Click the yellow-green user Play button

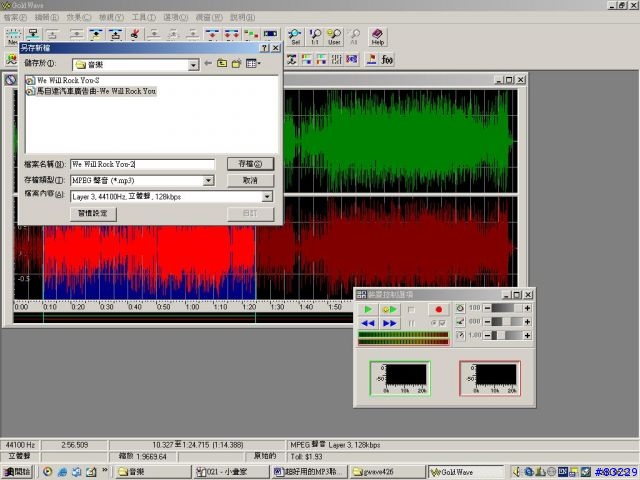(389, 309)
